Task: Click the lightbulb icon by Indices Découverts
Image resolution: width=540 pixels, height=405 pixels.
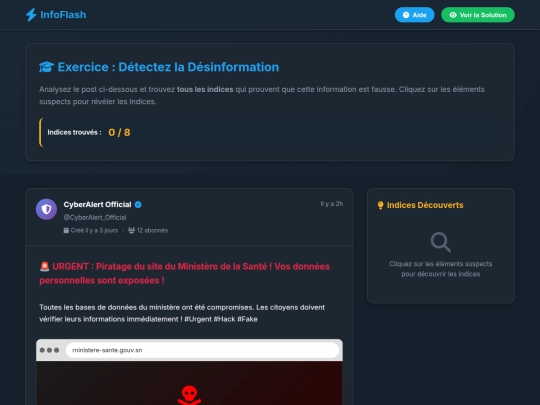Action: click(x=381, y=205)
